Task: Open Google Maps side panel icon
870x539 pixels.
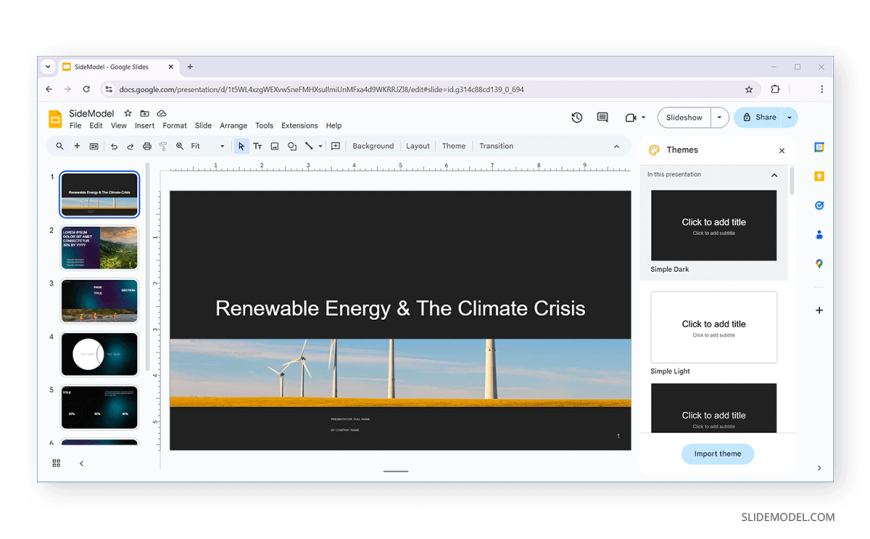Action: coord(819,264)
